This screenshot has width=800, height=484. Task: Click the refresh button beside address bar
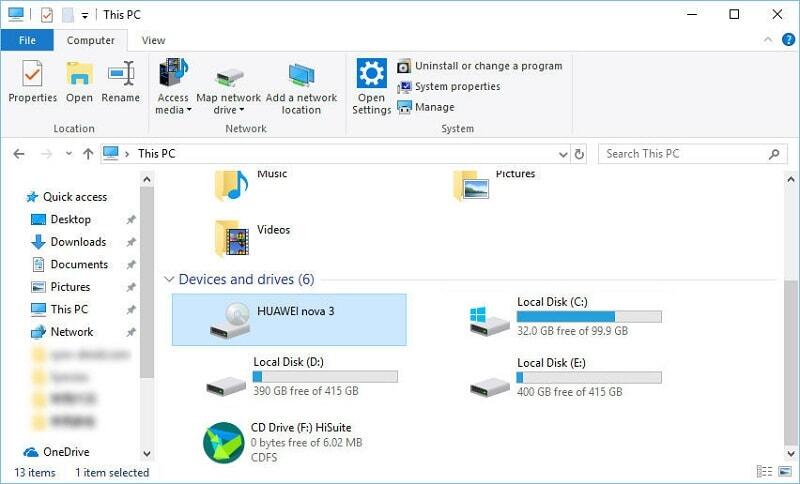[x=579, y=154]
